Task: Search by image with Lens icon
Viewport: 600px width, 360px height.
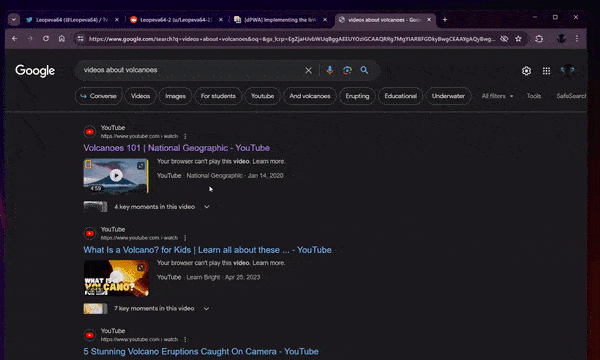Action: 347,70
